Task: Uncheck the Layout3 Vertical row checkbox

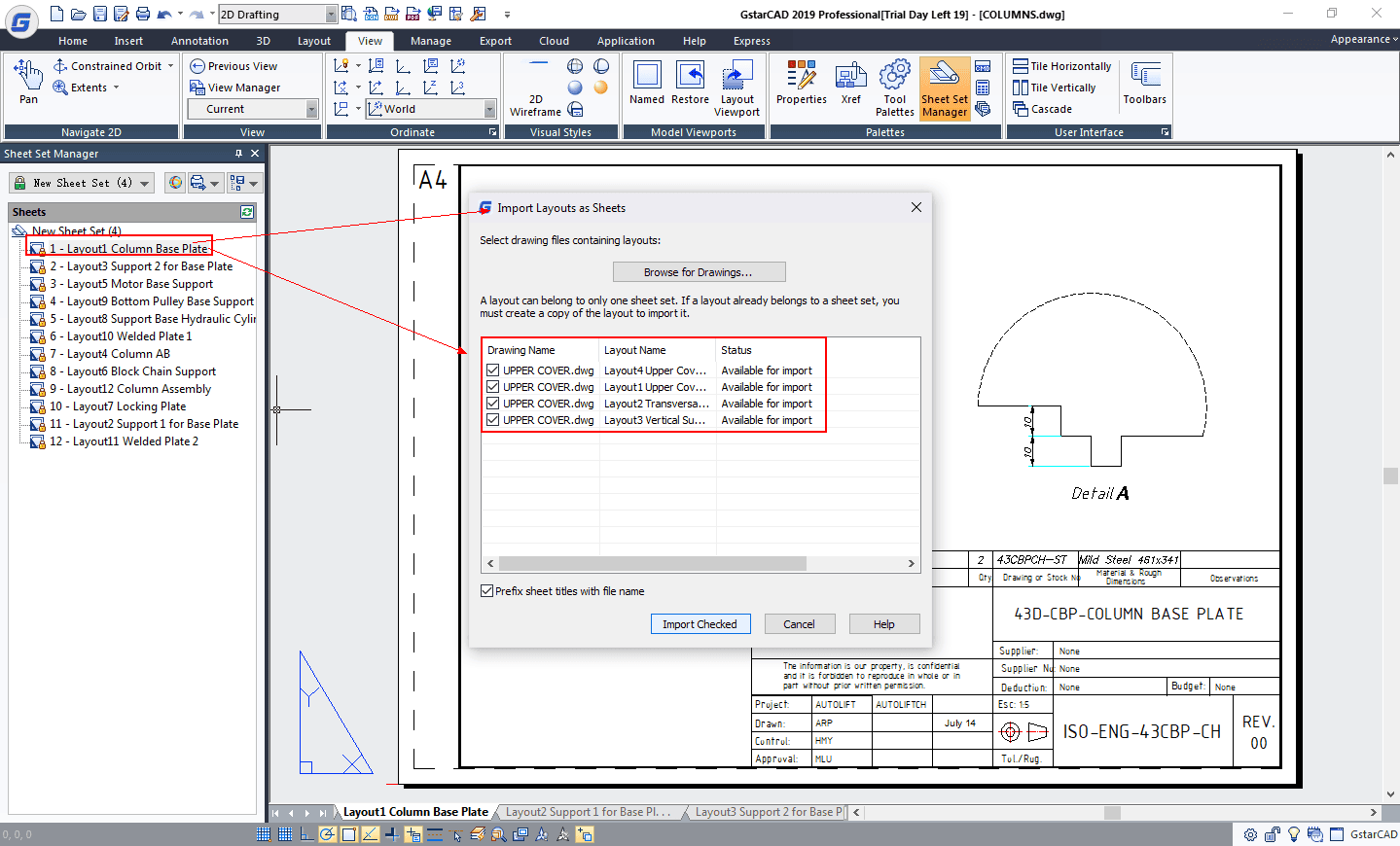Action: pyautogui.click(x=493, y=420)
